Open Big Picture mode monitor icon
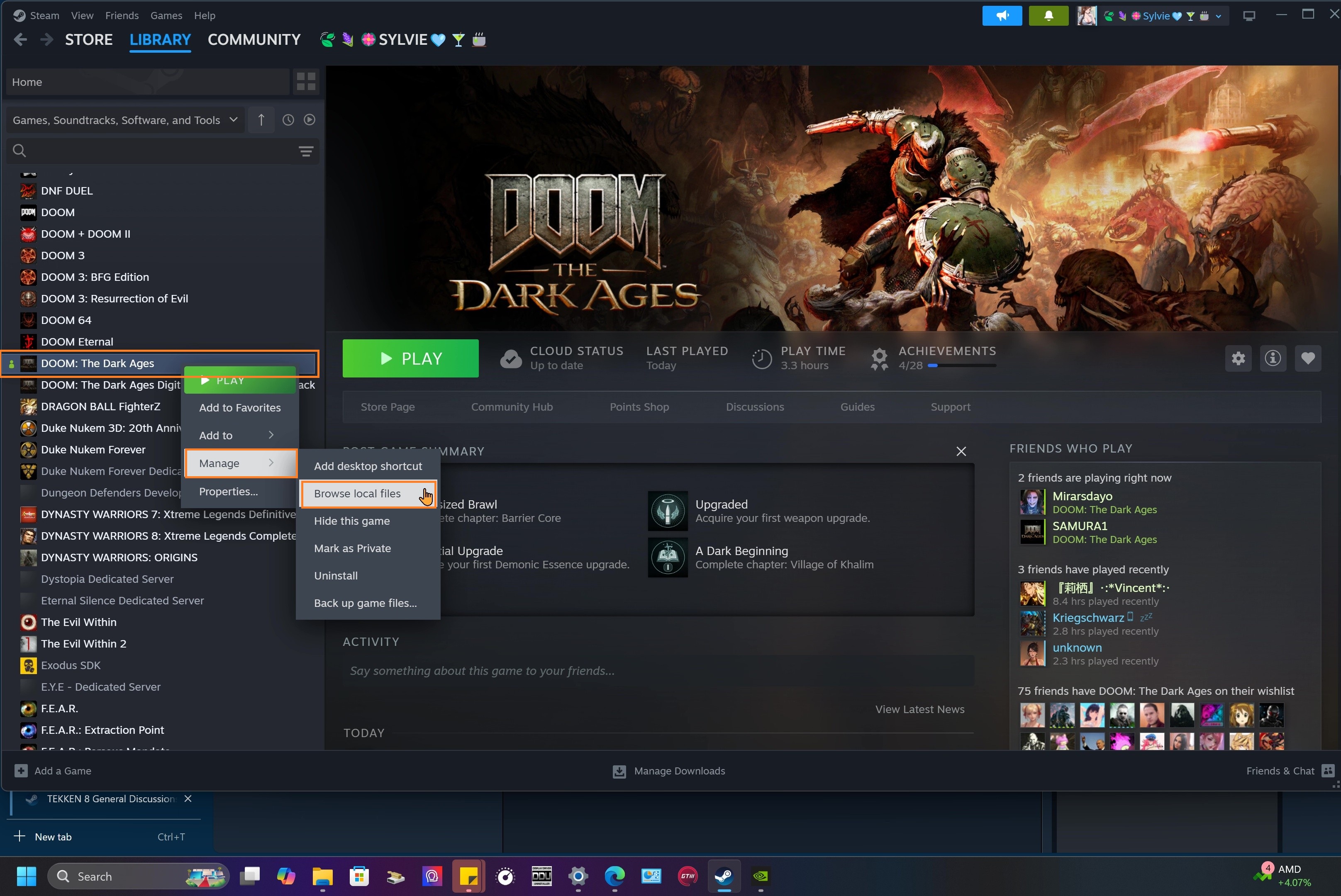The width and height of the screenshot is (1341, 896). coord(1249,16)
